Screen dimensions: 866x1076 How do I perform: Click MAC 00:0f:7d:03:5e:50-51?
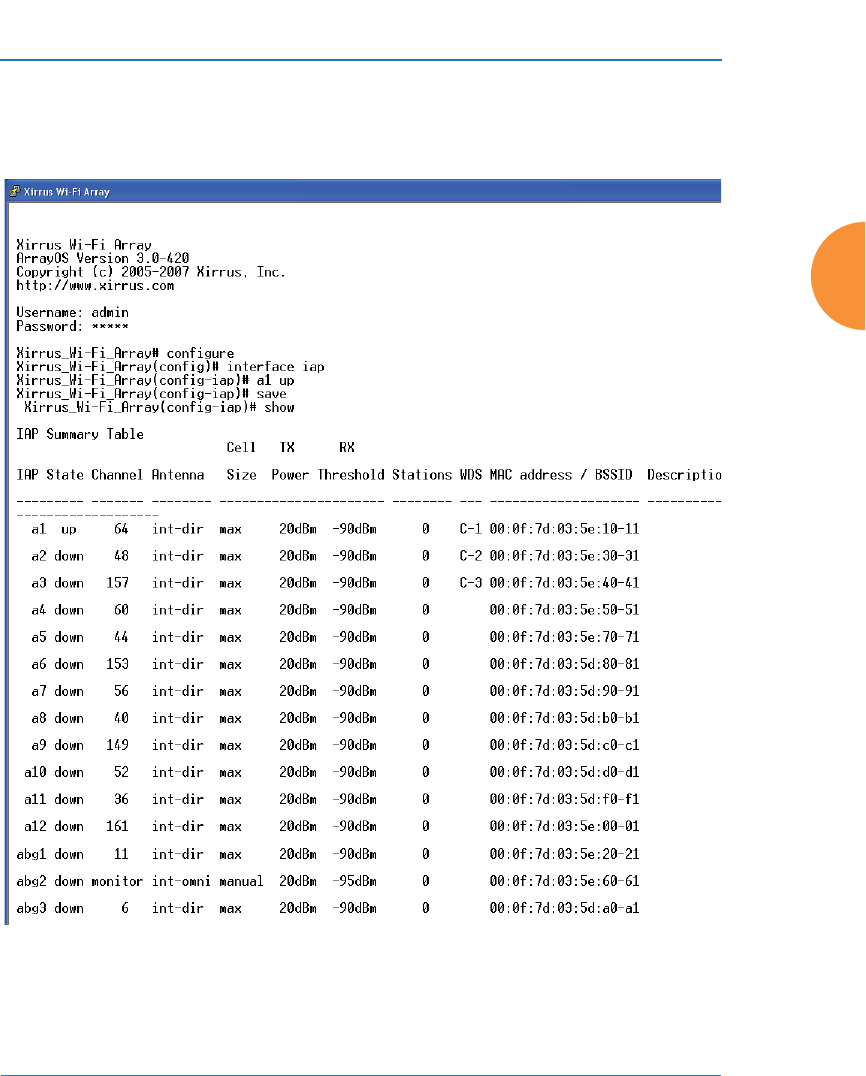pyautogui.click(x=565, y=610)
